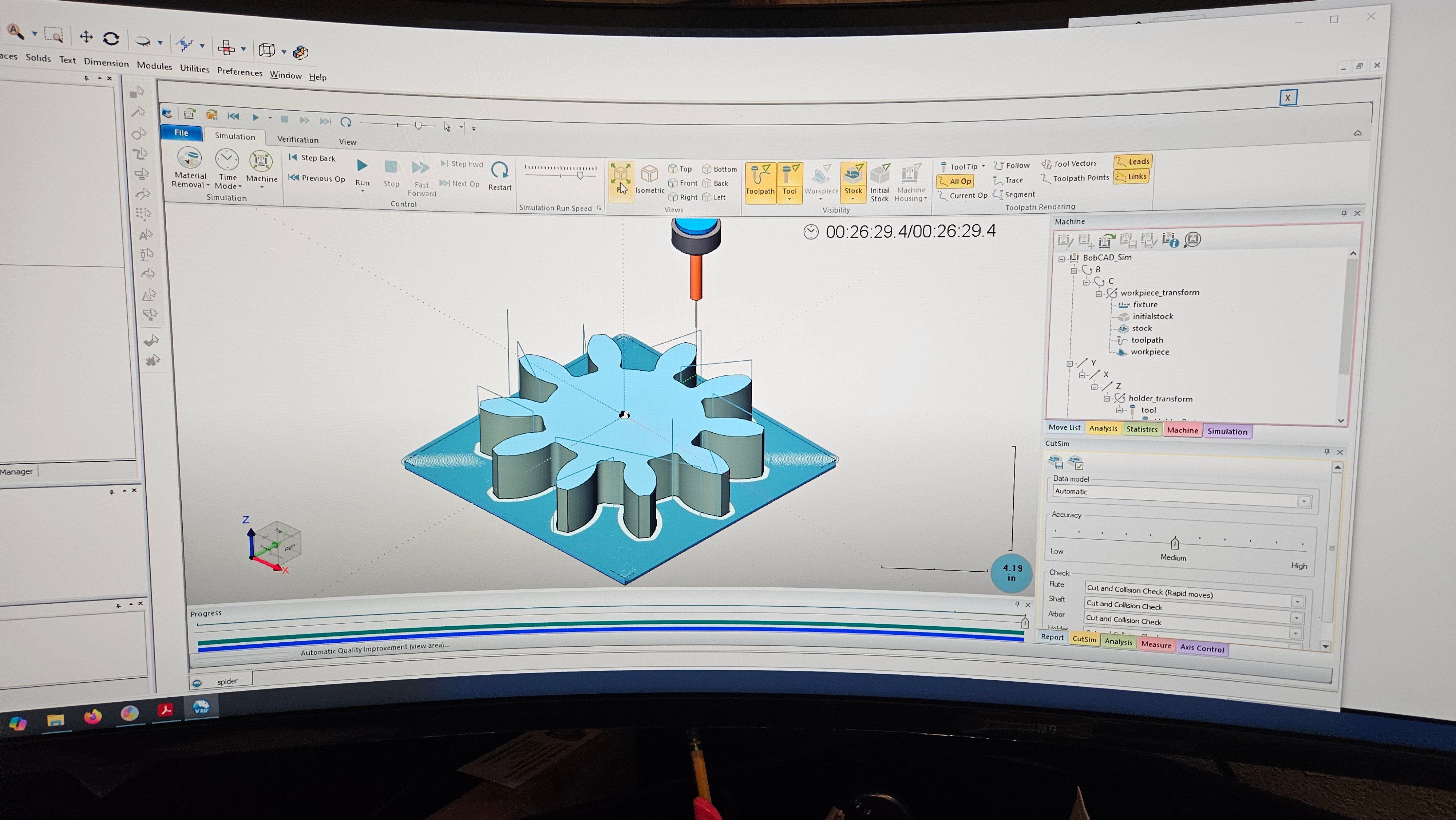Click Step Fwd
Image resolution: width=1456 pixels, height=820 pixels.
click(x=462, y=164)
